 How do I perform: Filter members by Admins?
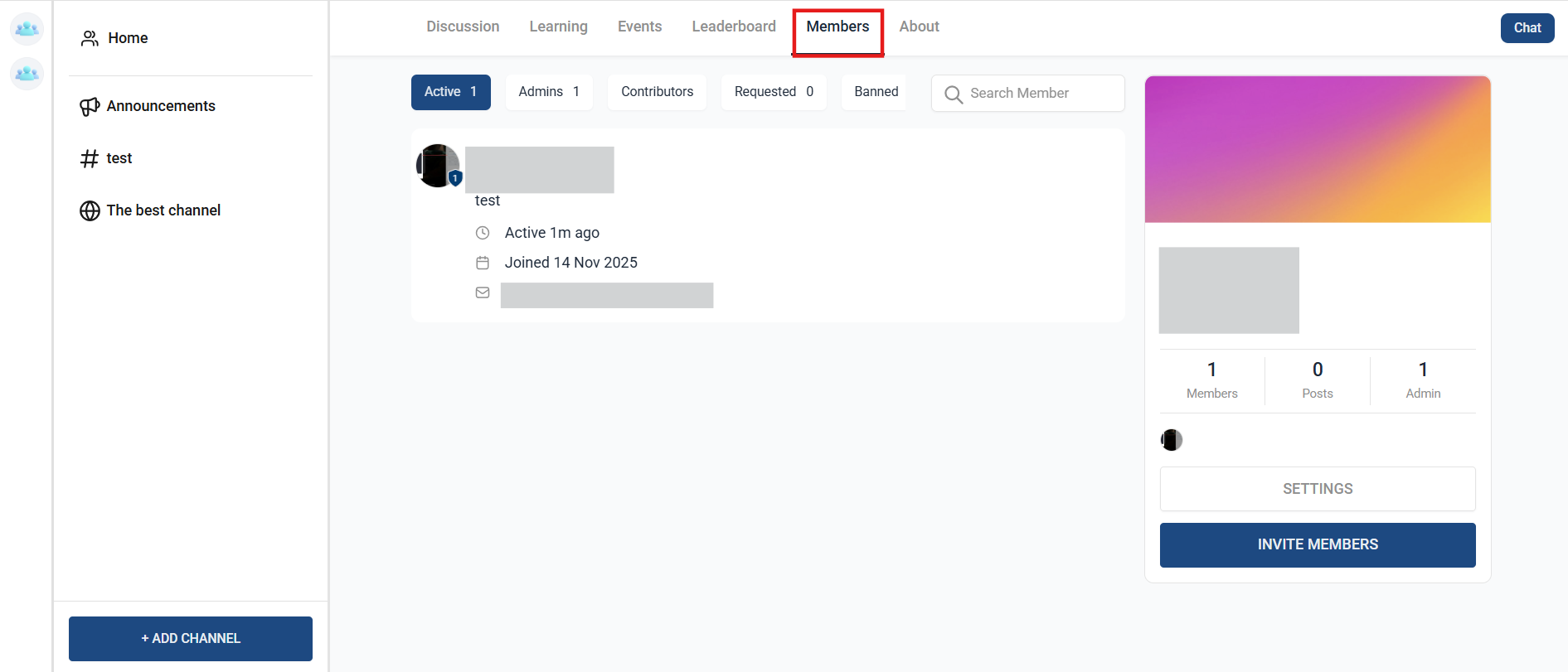coord(548,92)
